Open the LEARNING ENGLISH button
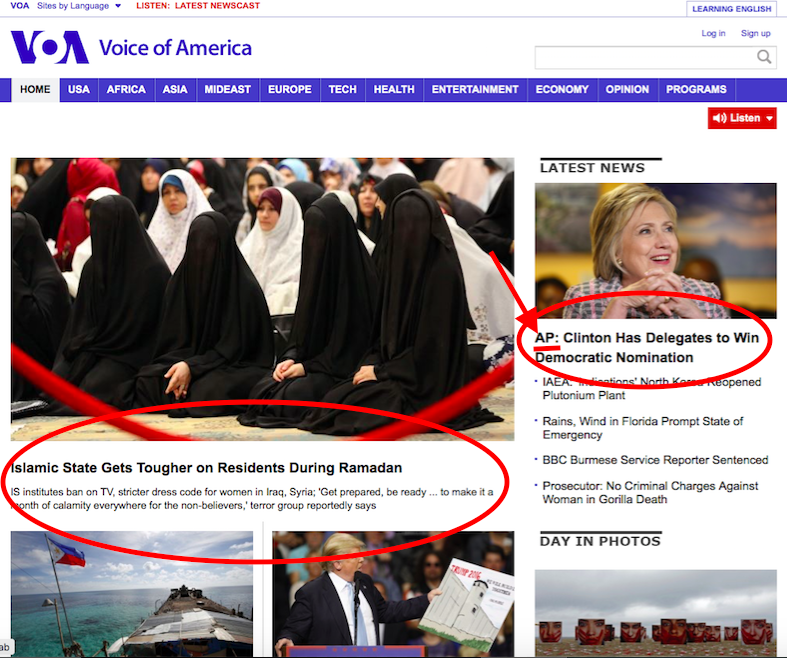 pyautogui.click(x=732, y=9)
